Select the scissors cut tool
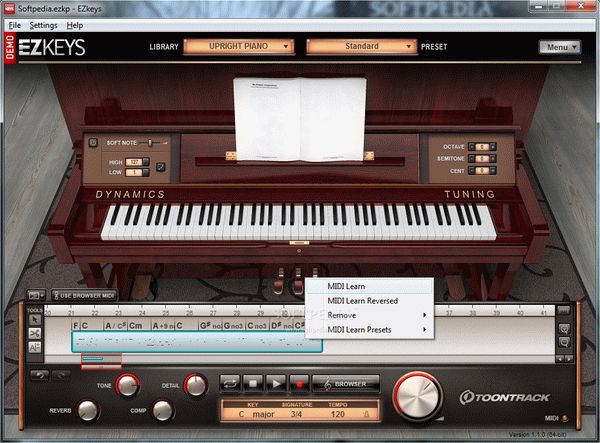The height and width of the screenshot is (443, 600). [34, 334]
